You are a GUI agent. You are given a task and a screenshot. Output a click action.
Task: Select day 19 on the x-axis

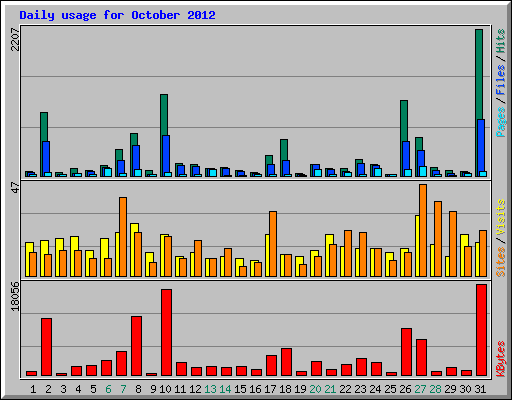point(300,389)
